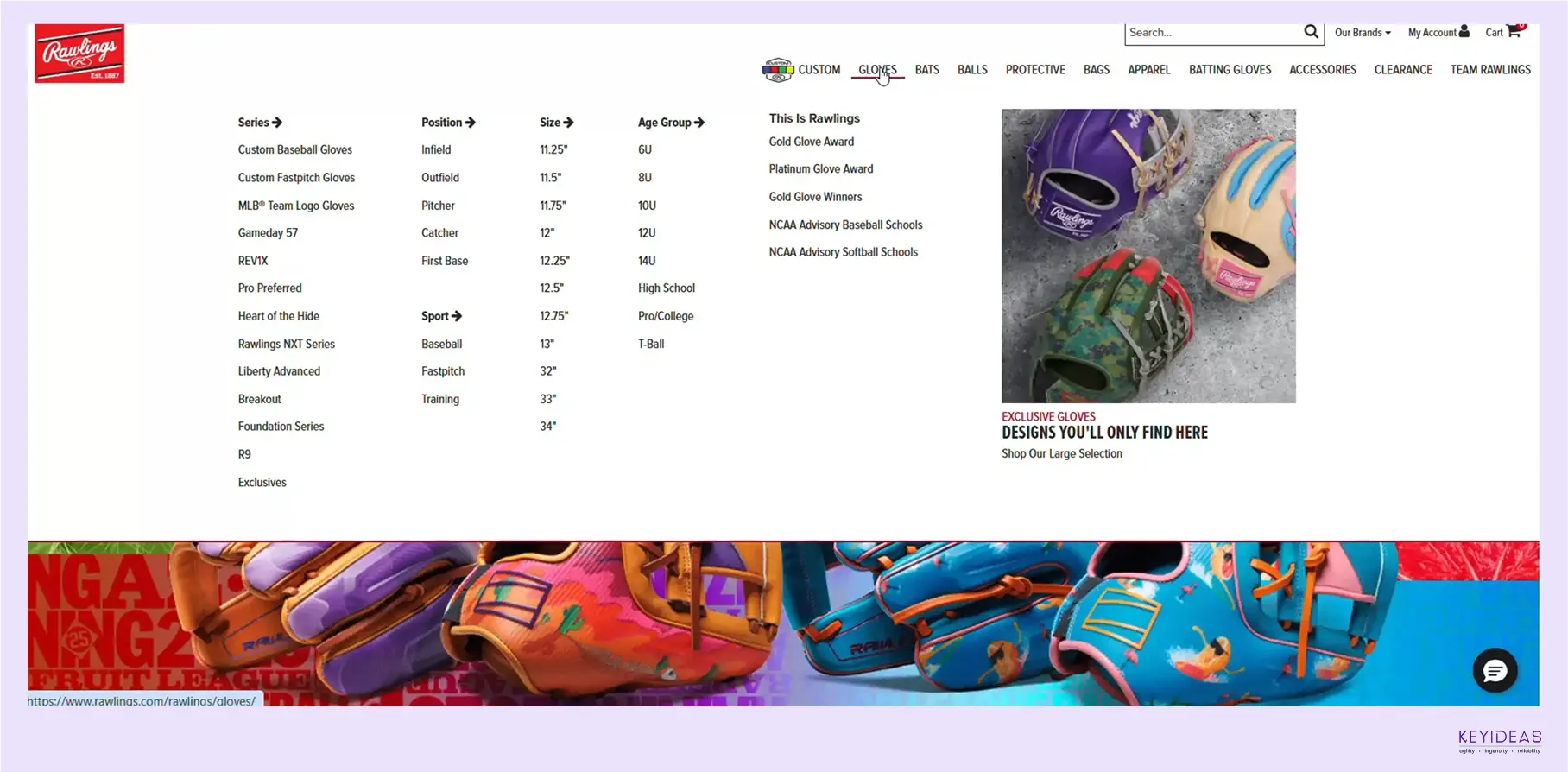Select T-Ball age group

(x=651, y=344)
